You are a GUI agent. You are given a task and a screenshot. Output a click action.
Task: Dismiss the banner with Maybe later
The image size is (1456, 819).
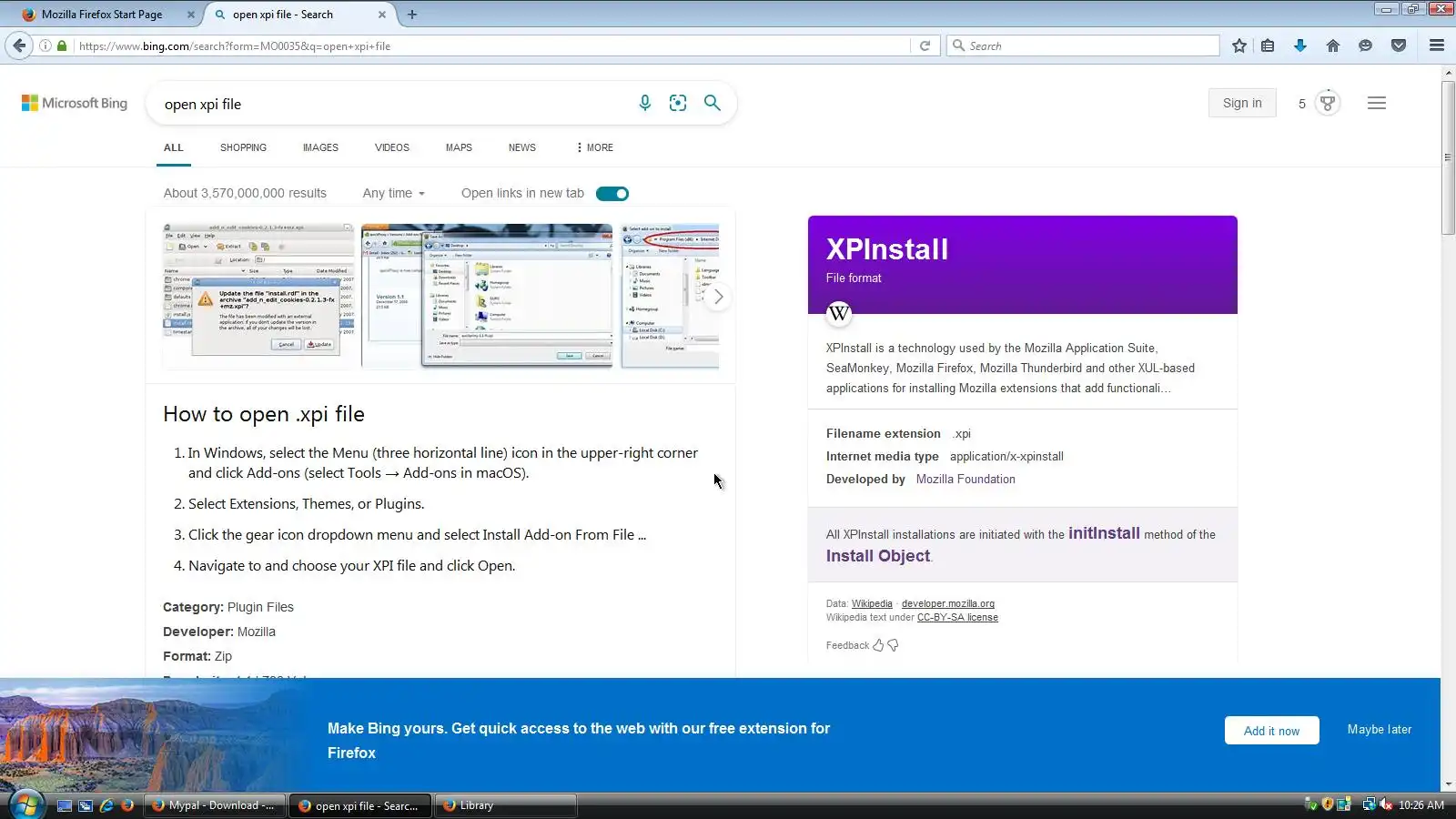pos(1380,730)
